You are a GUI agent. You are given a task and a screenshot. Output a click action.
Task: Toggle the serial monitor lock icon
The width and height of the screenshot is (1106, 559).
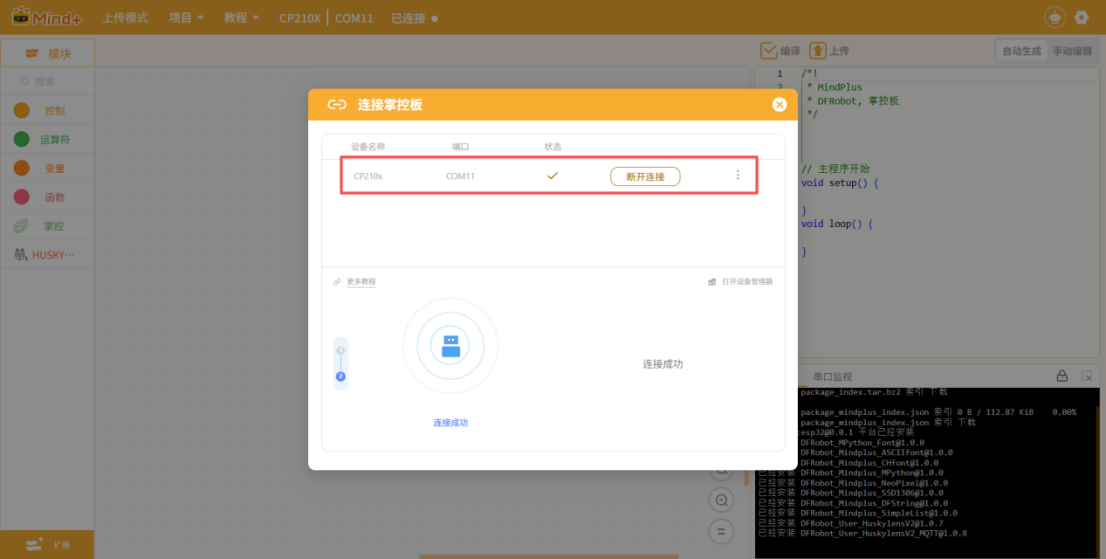click(x=1062, y=376)
